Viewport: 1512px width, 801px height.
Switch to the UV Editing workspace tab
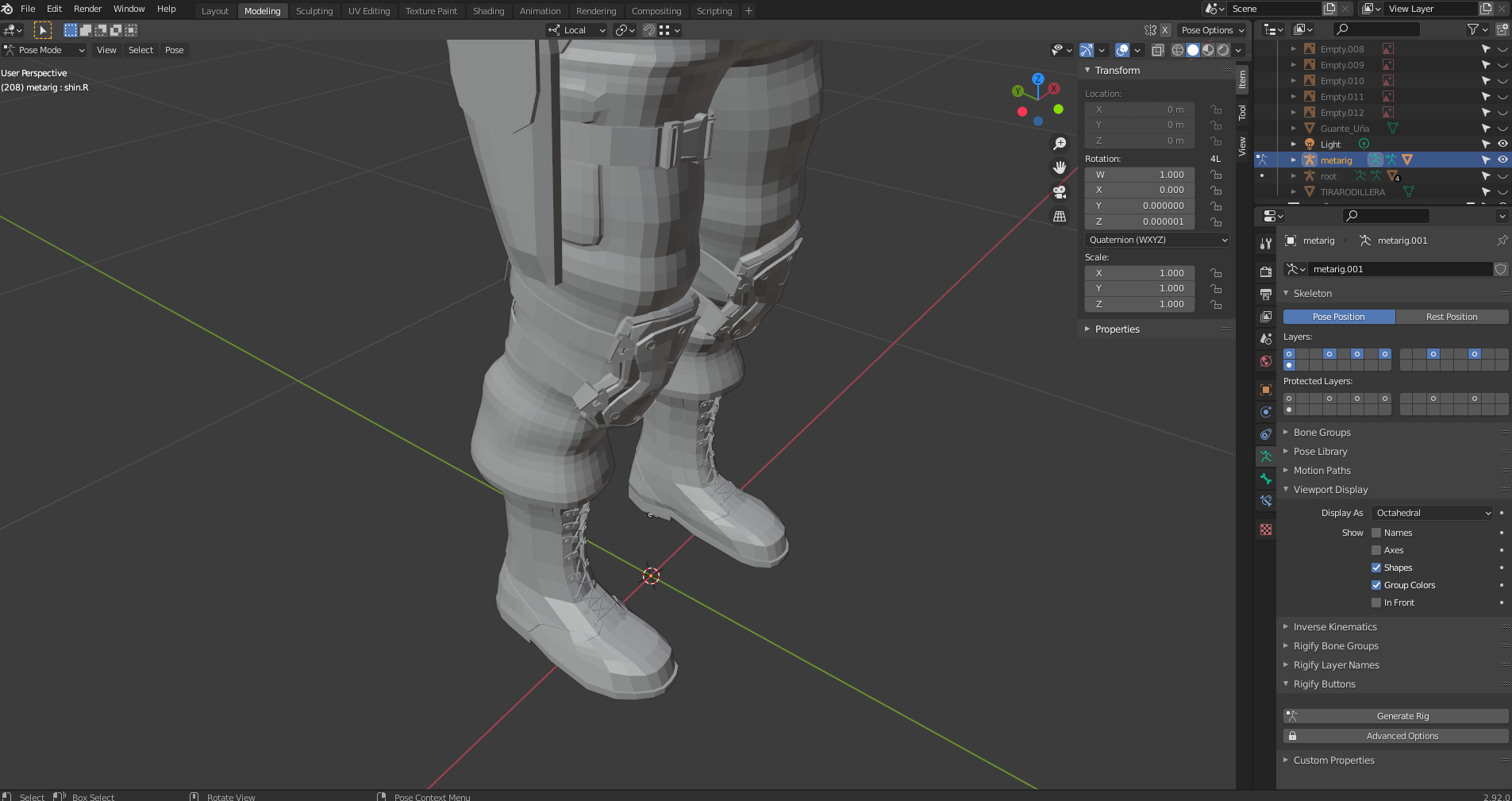369,11
